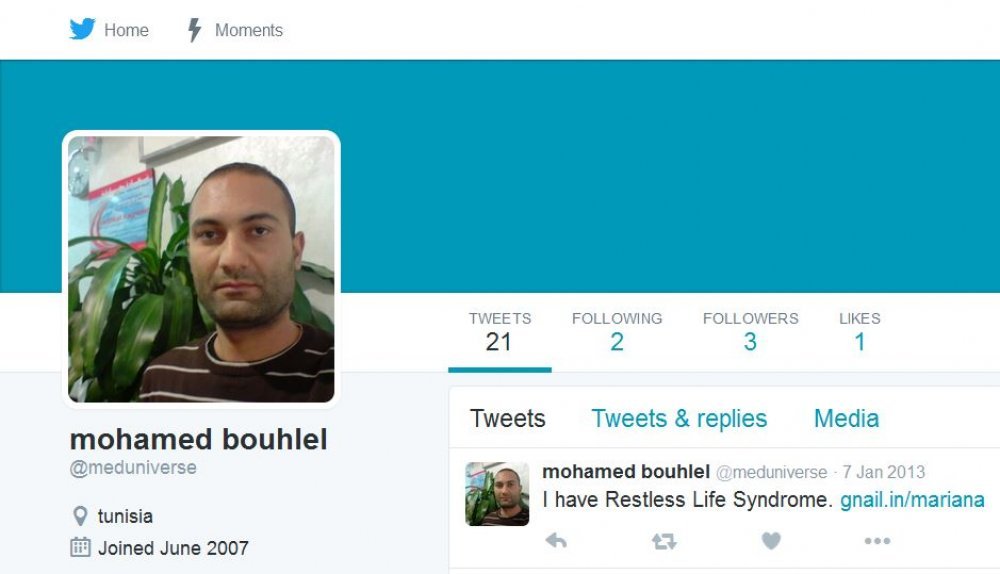Open the tweet's more options ellipsis

click(x=878, y=541)
